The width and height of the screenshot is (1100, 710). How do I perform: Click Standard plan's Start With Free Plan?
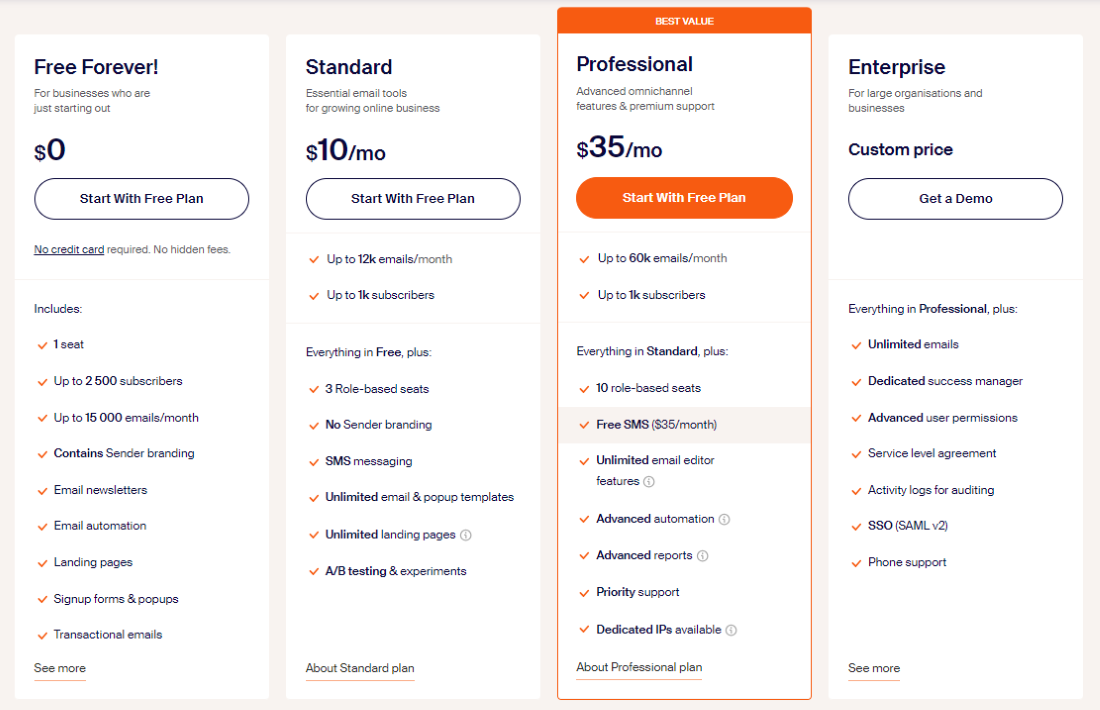pos(413,199)
